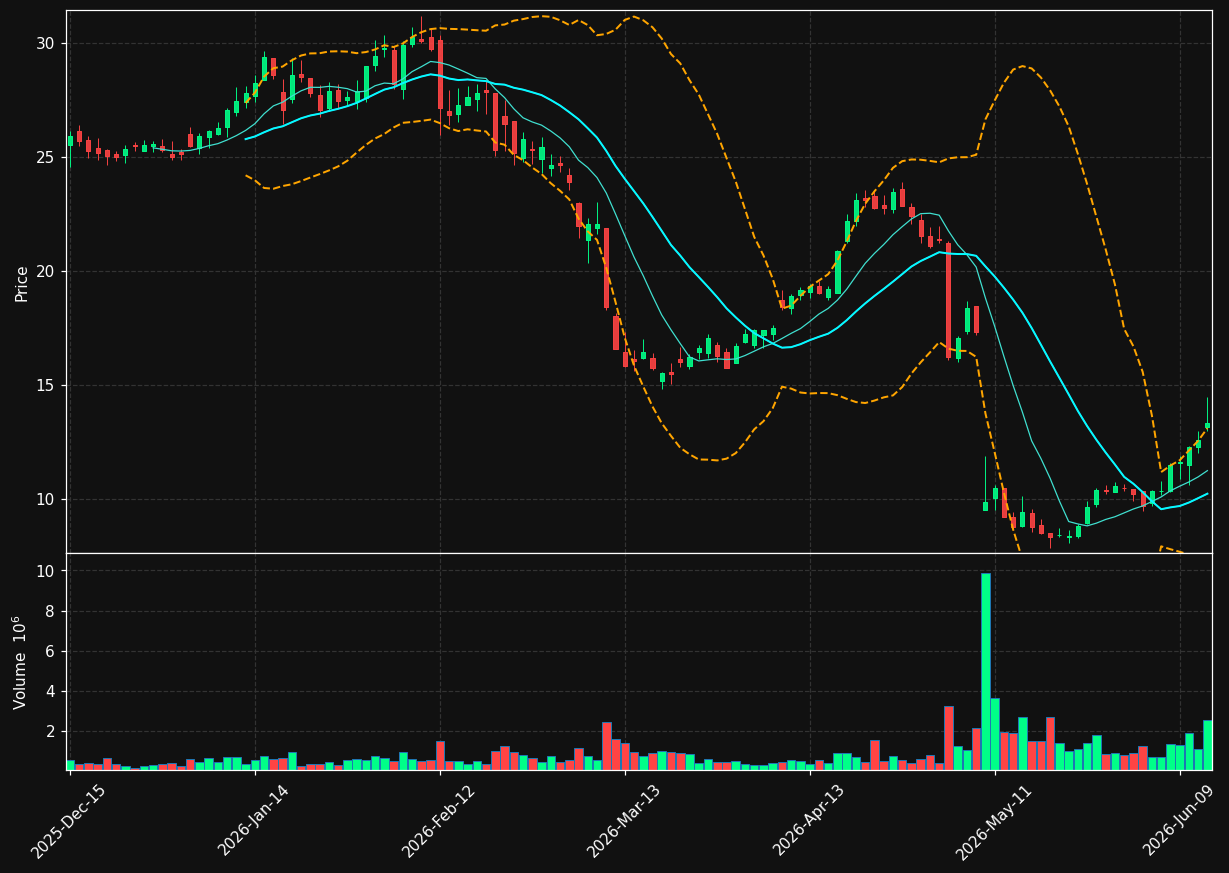
Task: Click the volume axis value 8
Action: [x=51, y=612]
